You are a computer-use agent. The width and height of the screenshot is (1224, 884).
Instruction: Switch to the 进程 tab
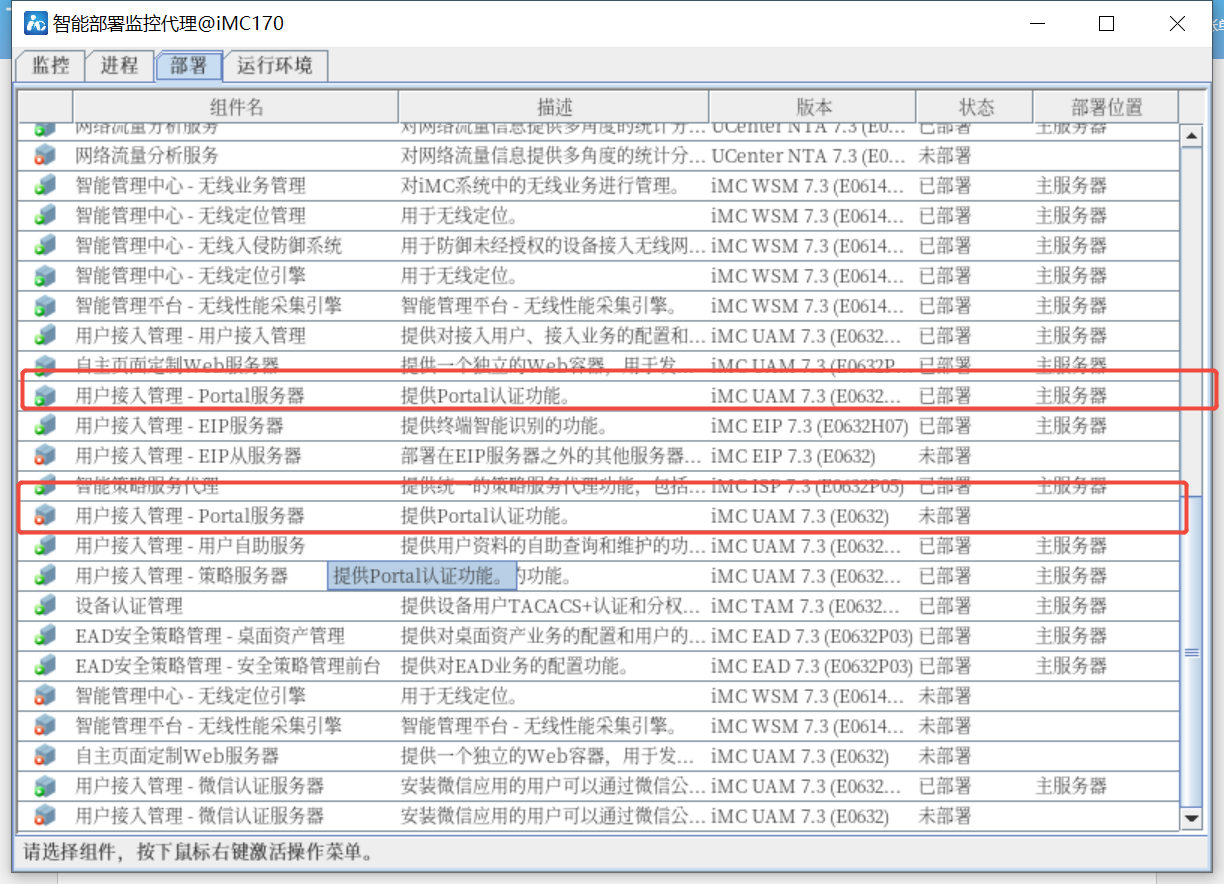pos(120,66)
